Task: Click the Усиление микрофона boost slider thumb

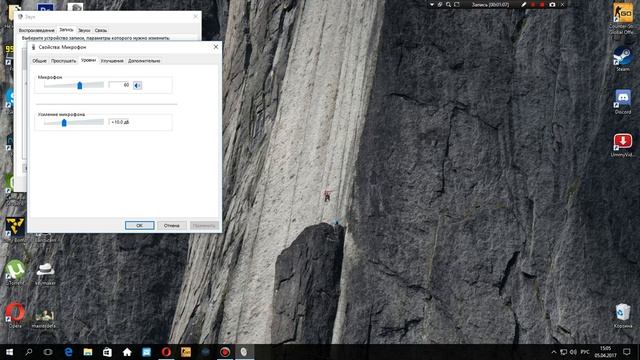Action: [64, 122]
